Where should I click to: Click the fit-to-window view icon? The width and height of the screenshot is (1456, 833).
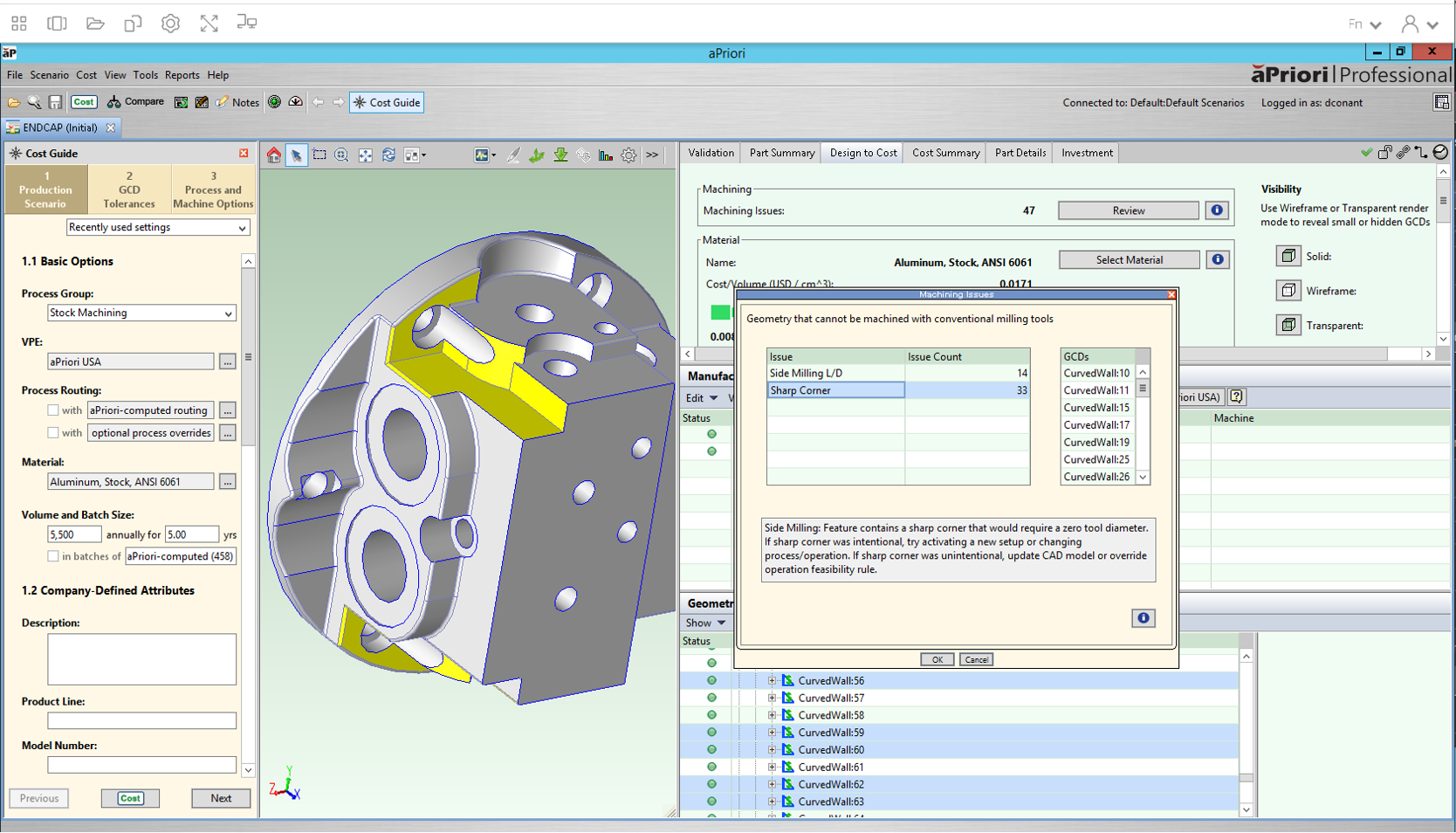point(366,155)
